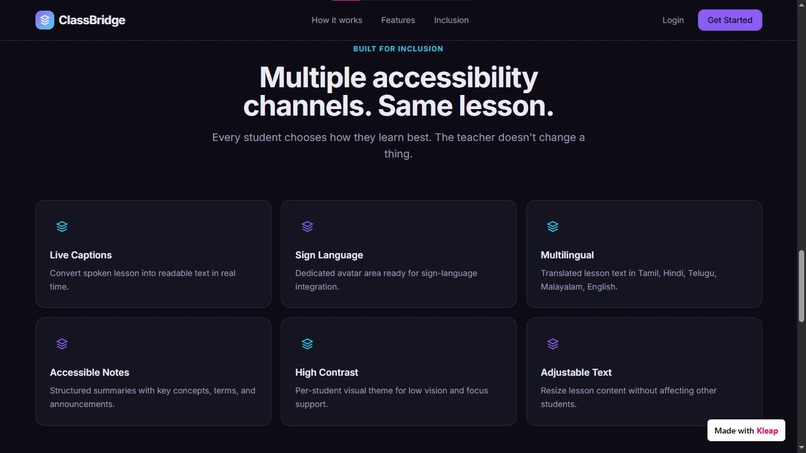Screen dimensions: 806x453
Task: Click 'Dedicated avatar area' description text
Action: coord(386,280)
